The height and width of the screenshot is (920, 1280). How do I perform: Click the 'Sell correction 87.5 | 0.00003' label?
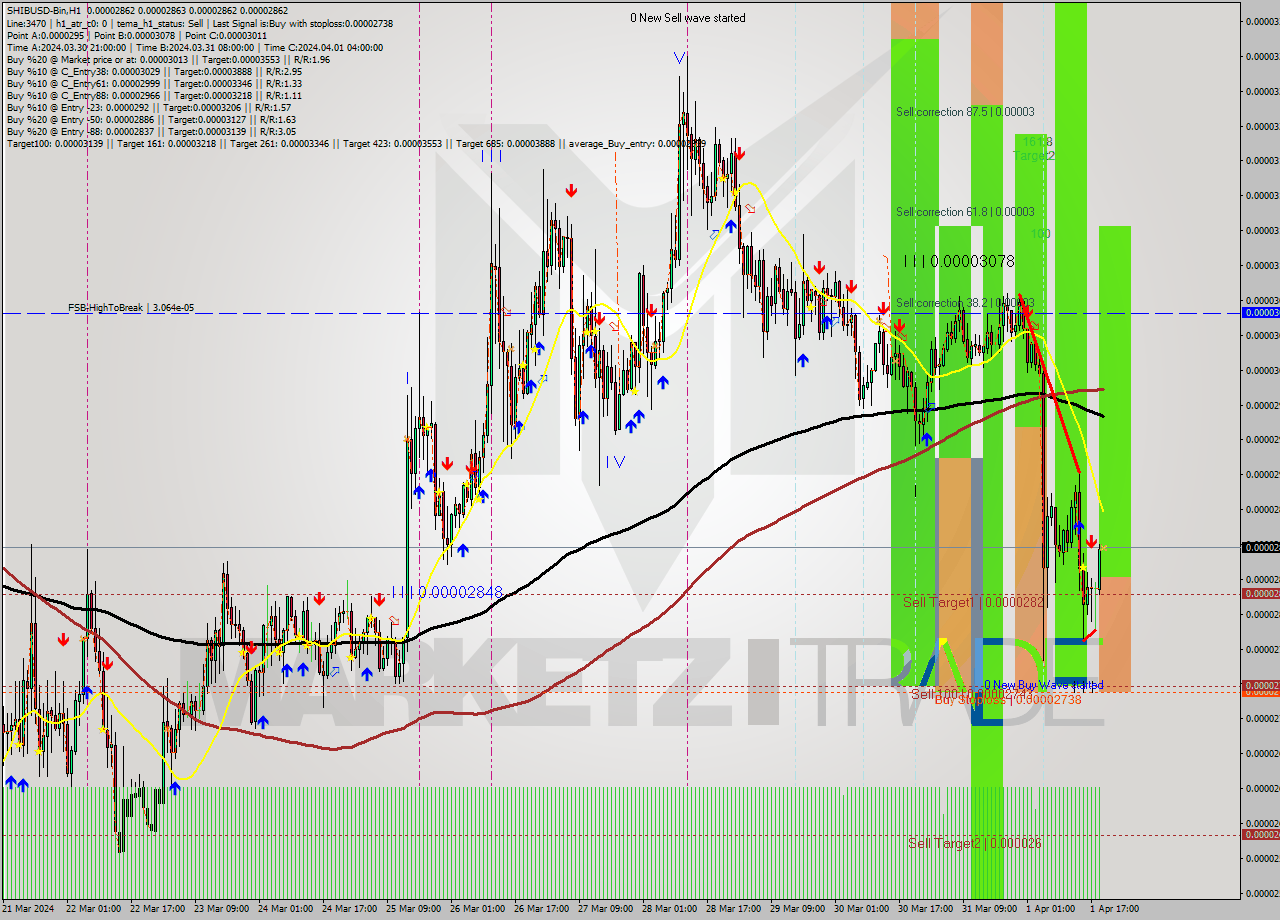coord(965,112)
